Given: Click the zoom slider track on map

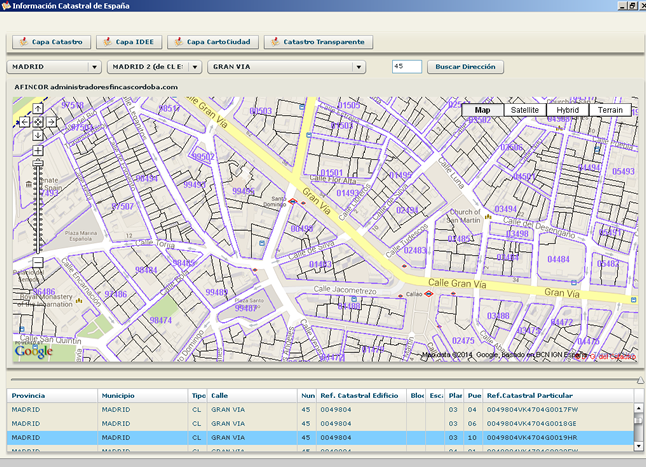Looking at the screenshot, I should tap(38, 210).
